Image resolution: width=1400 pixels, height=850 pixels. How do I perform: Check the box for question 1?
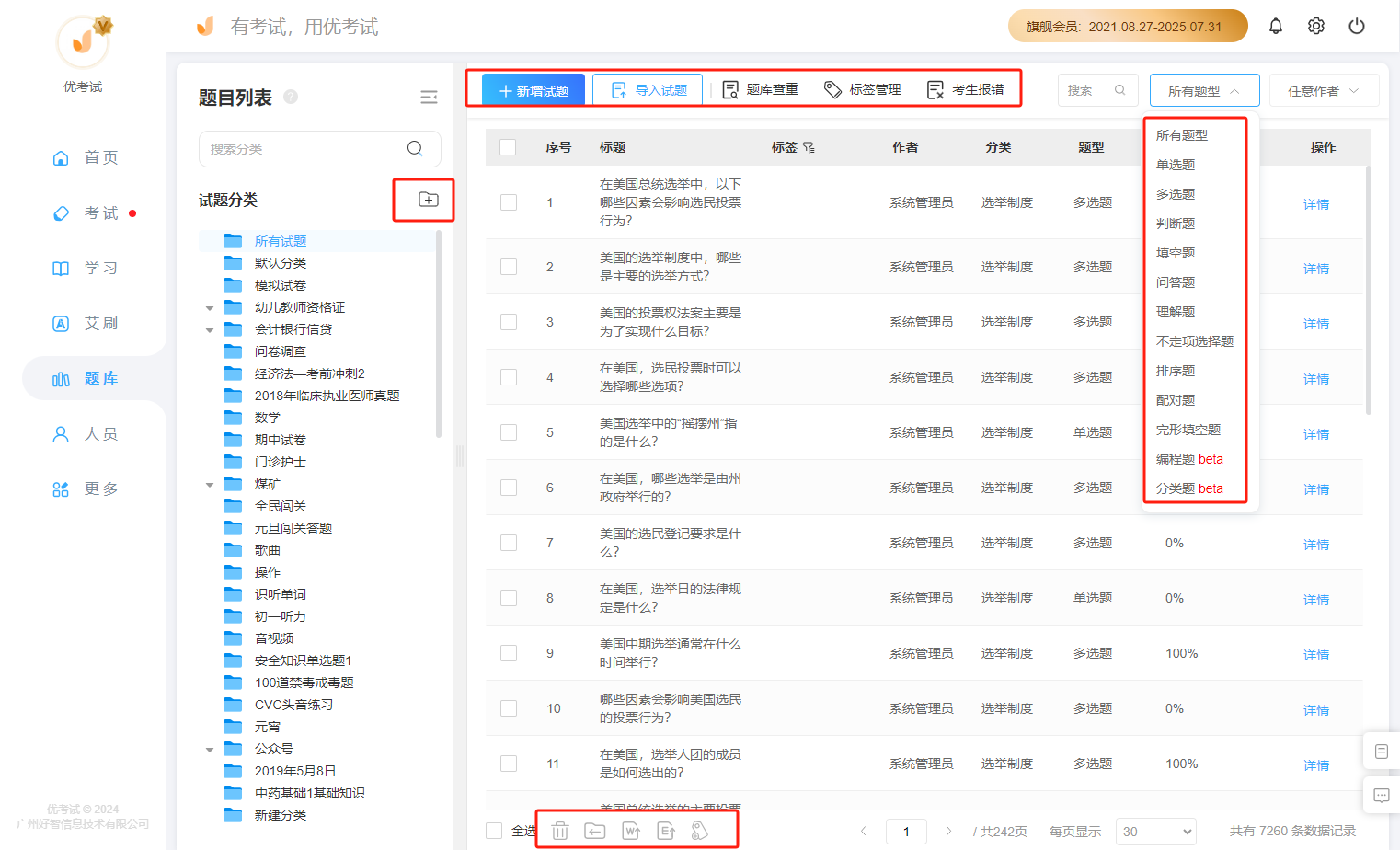(509, 202)
